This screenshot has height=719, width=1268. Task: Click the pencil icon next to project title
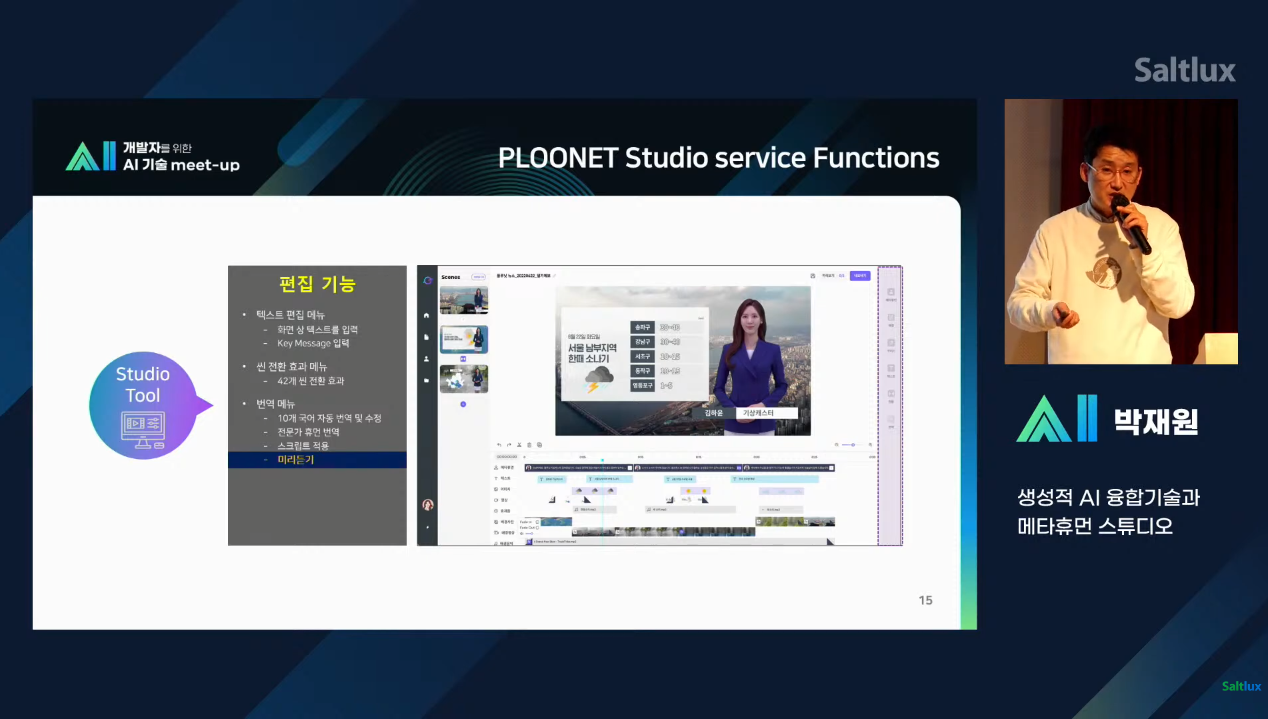(x=554, y=276)
